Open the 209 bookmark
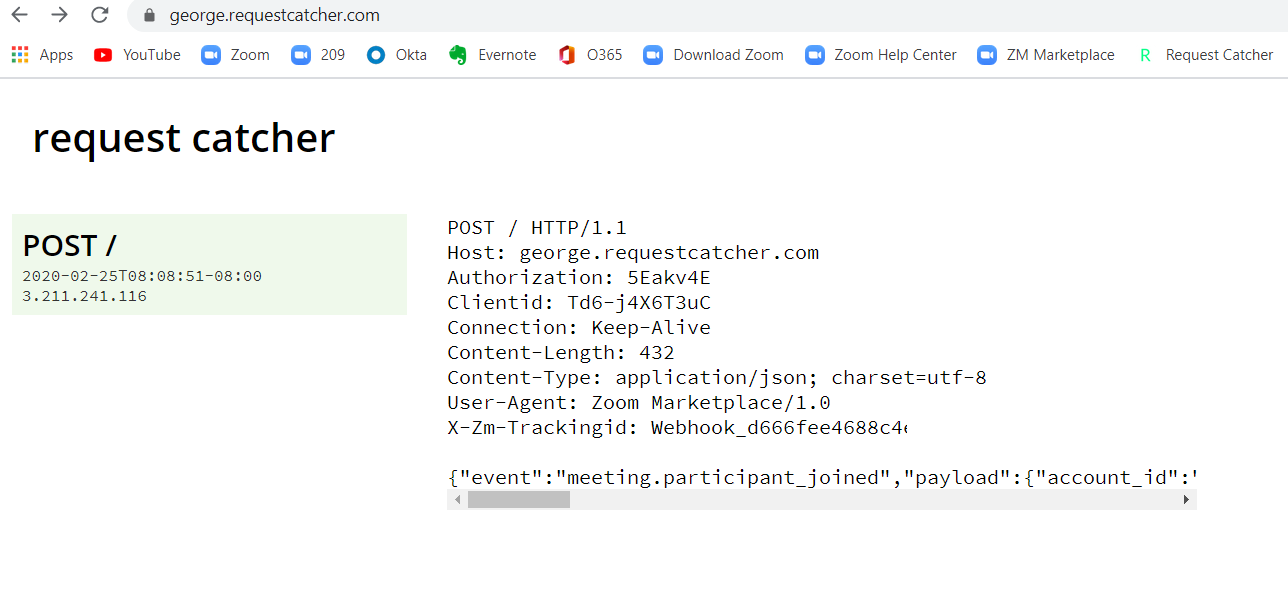The image size is (1288, 600). [x=319, y=55]
